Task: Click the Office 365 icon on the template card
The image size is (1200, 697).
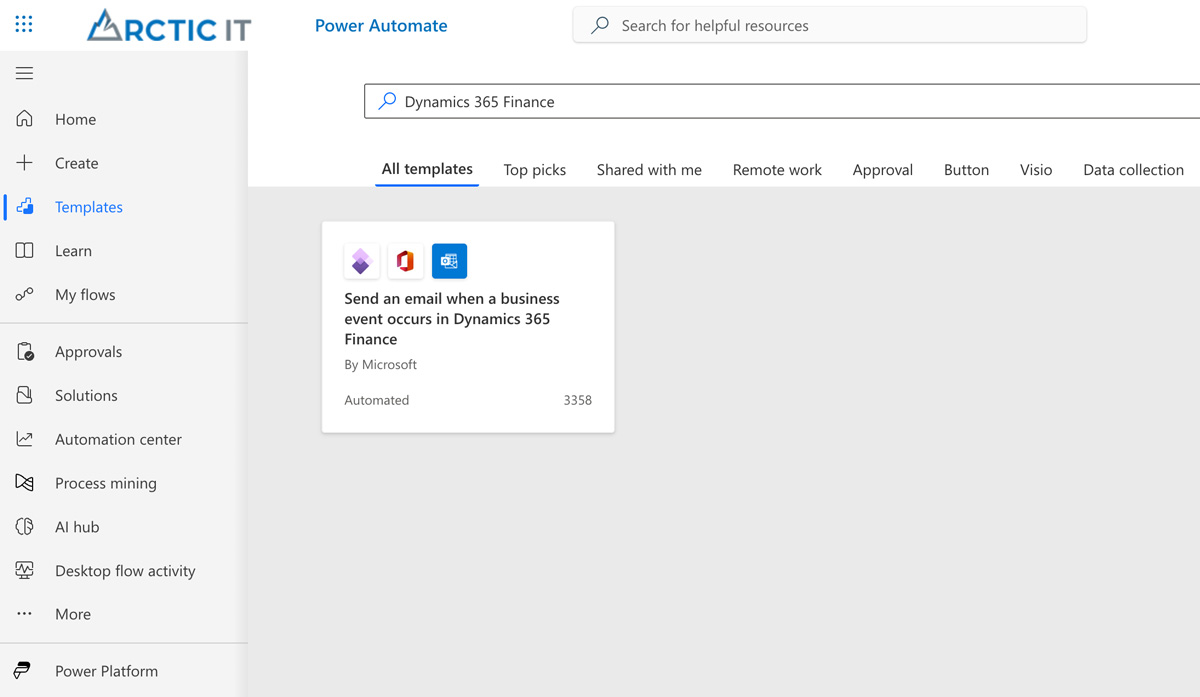Action: pyautogui.click(x=405, y=261)
